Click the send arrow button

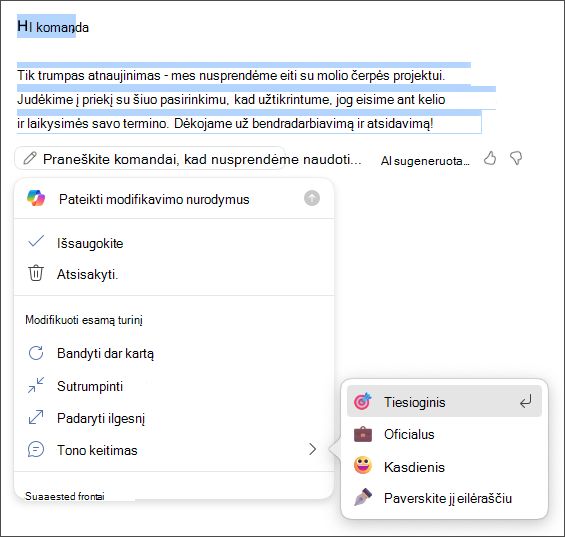pyautogui.click(x=312, y=198)
